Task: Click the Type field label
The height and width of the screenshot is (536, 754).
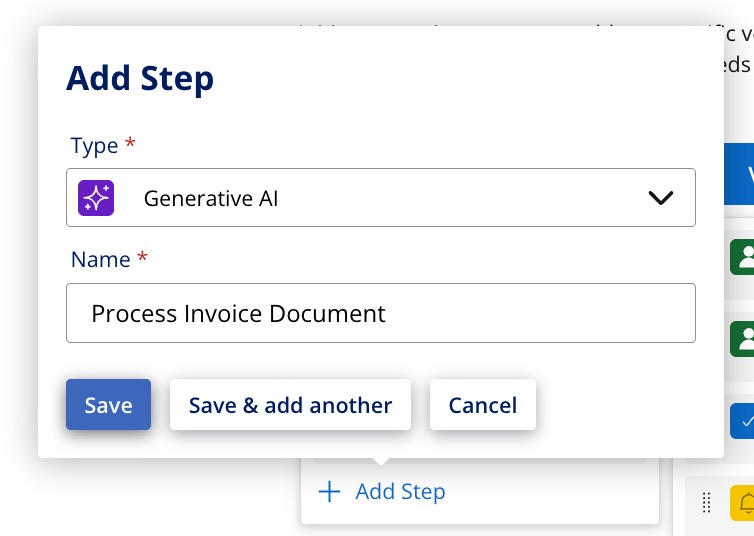Action: (95, 145)
